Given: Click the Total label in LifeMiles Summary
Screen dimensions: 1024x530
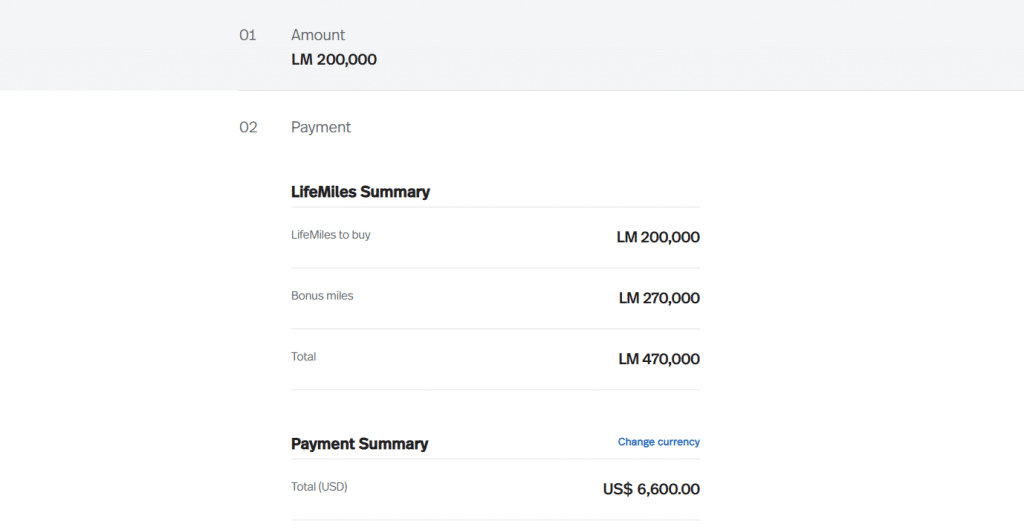Looking at the screenshot, I should [303, 357].
